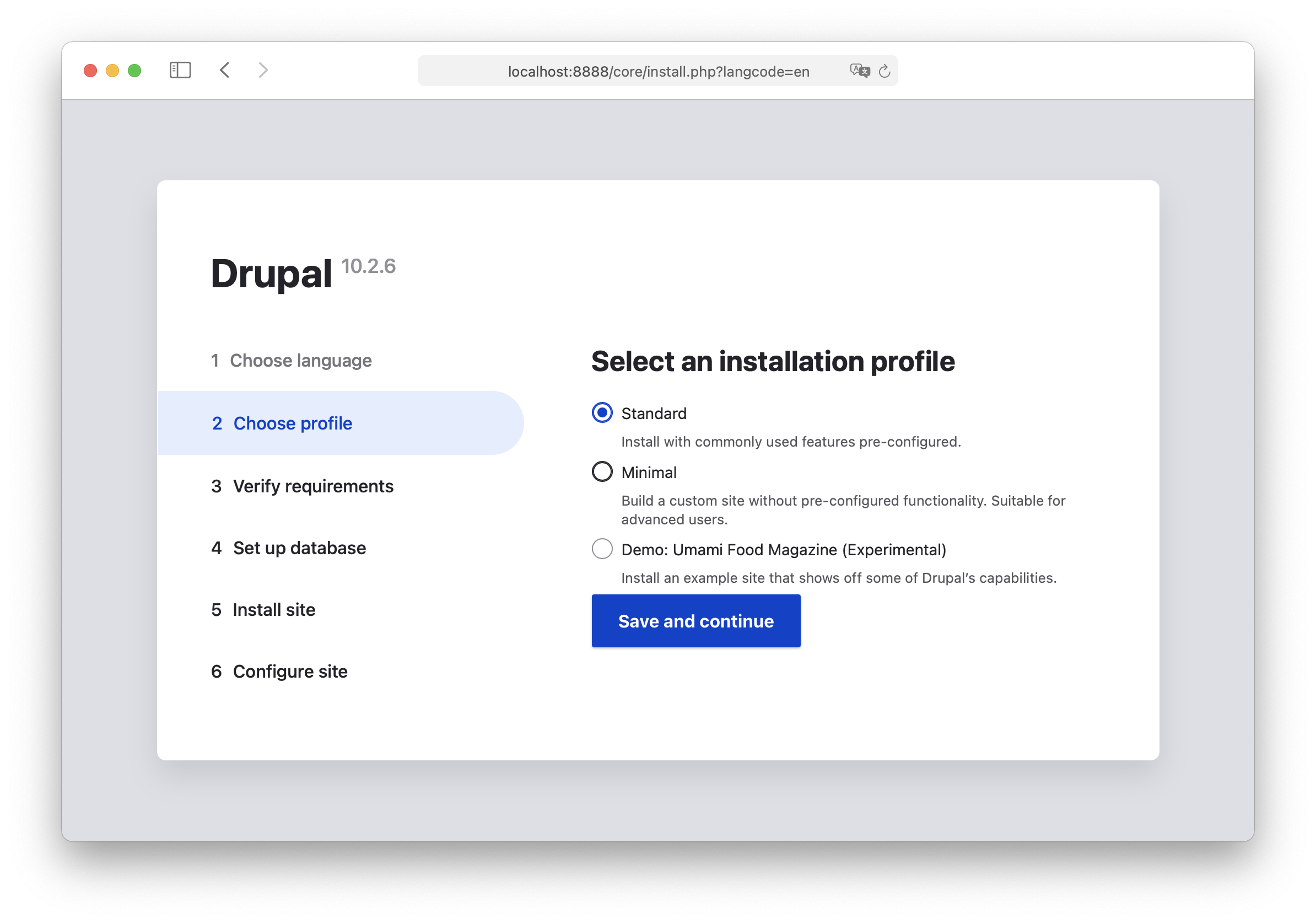Go forward with the right arrow
The height and width of the screenshot is (923, 1316).
[x=263, y=70]
